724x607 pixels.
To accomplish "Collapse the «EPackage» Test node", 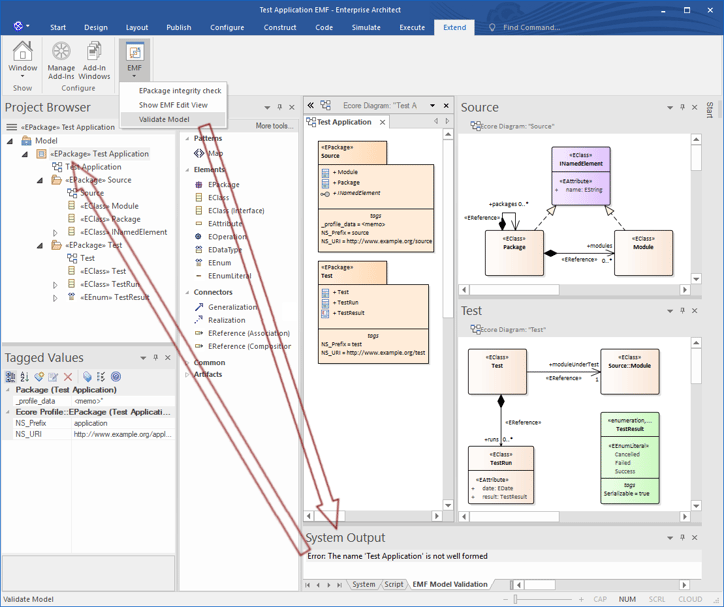I will click(x=40, y=245).
